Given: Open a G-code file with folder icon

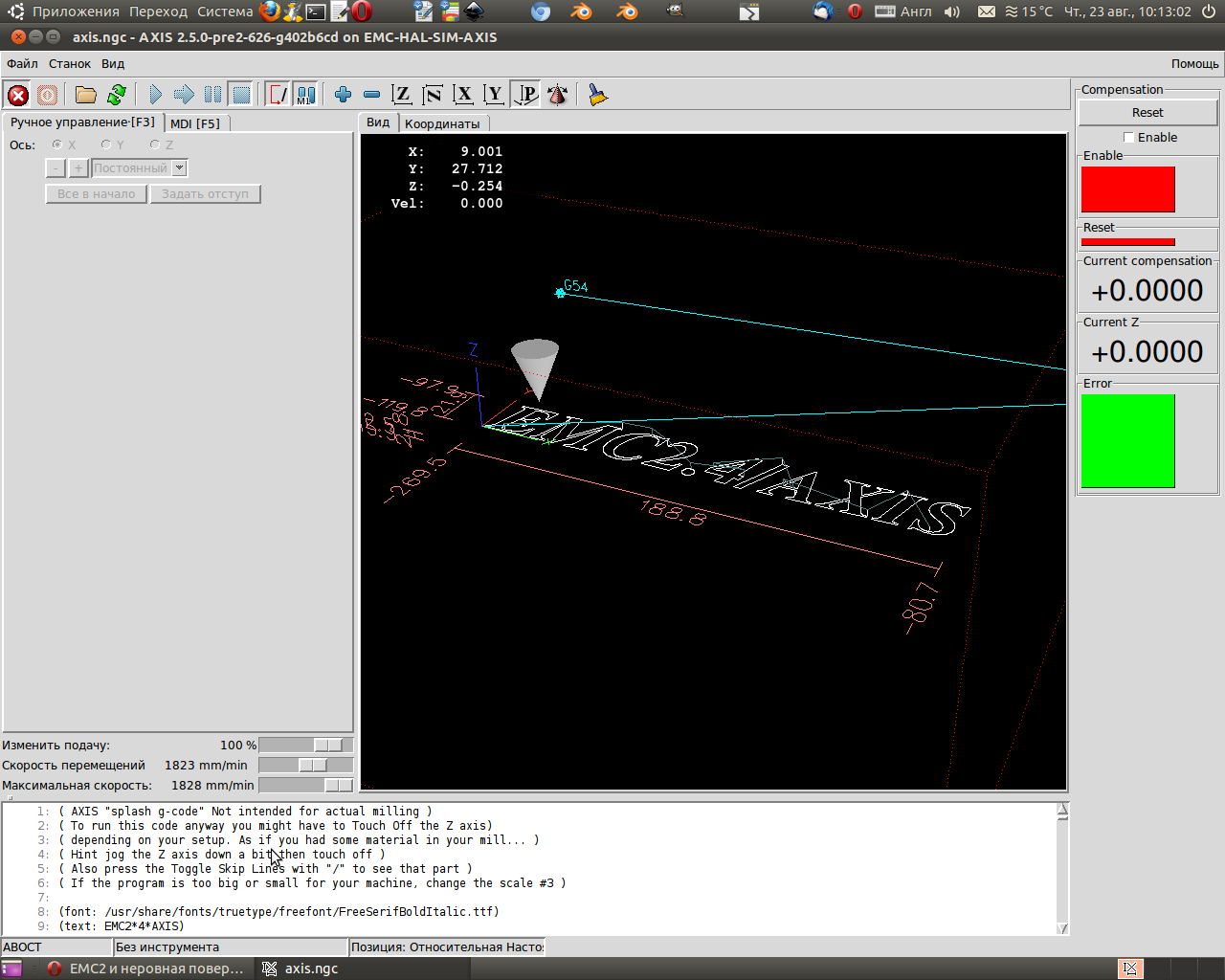Looking at the screenshot, I should [x=86, y=95].
